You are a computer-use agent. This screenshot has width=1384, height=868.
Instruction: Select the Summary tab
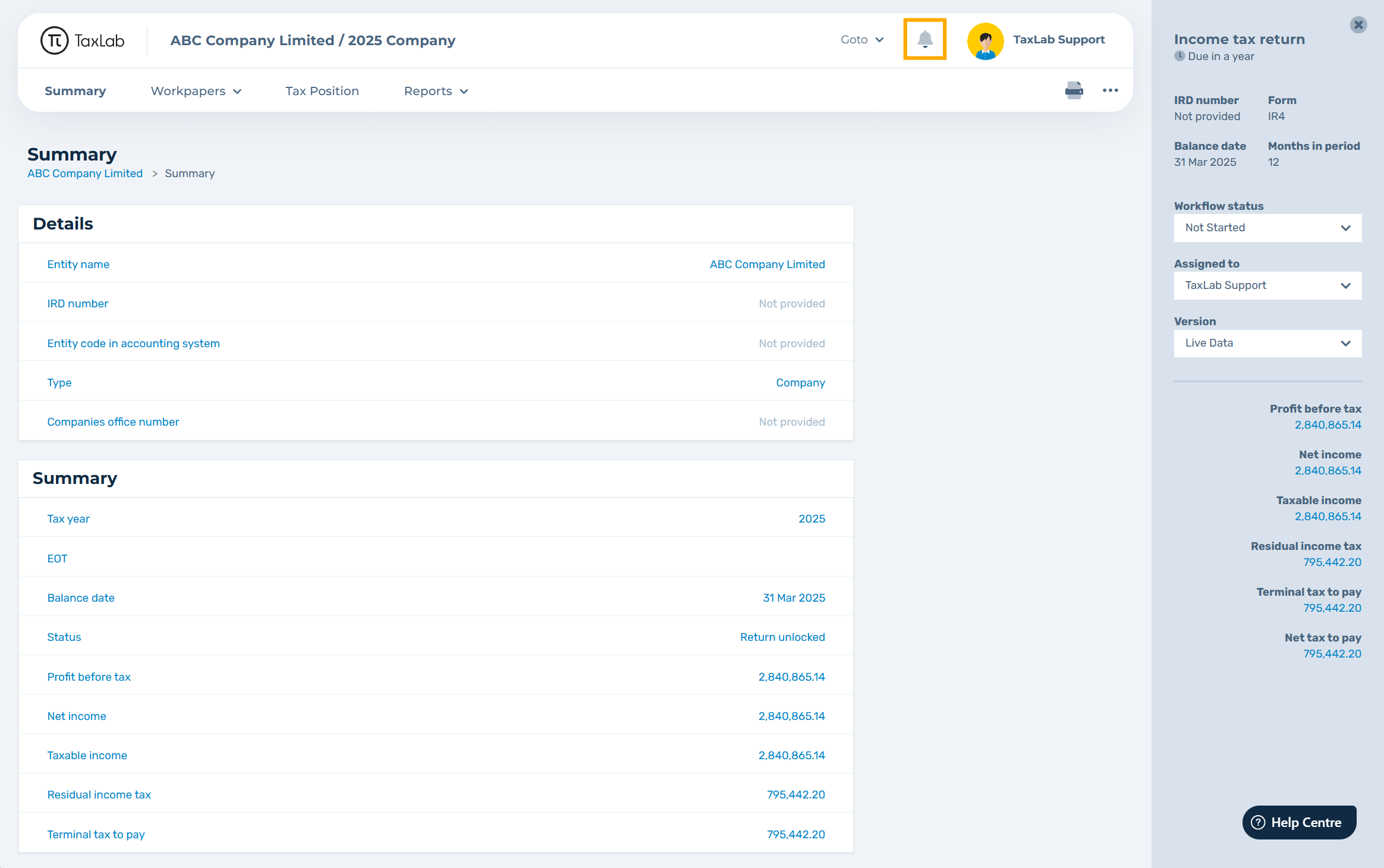[75, 91]
